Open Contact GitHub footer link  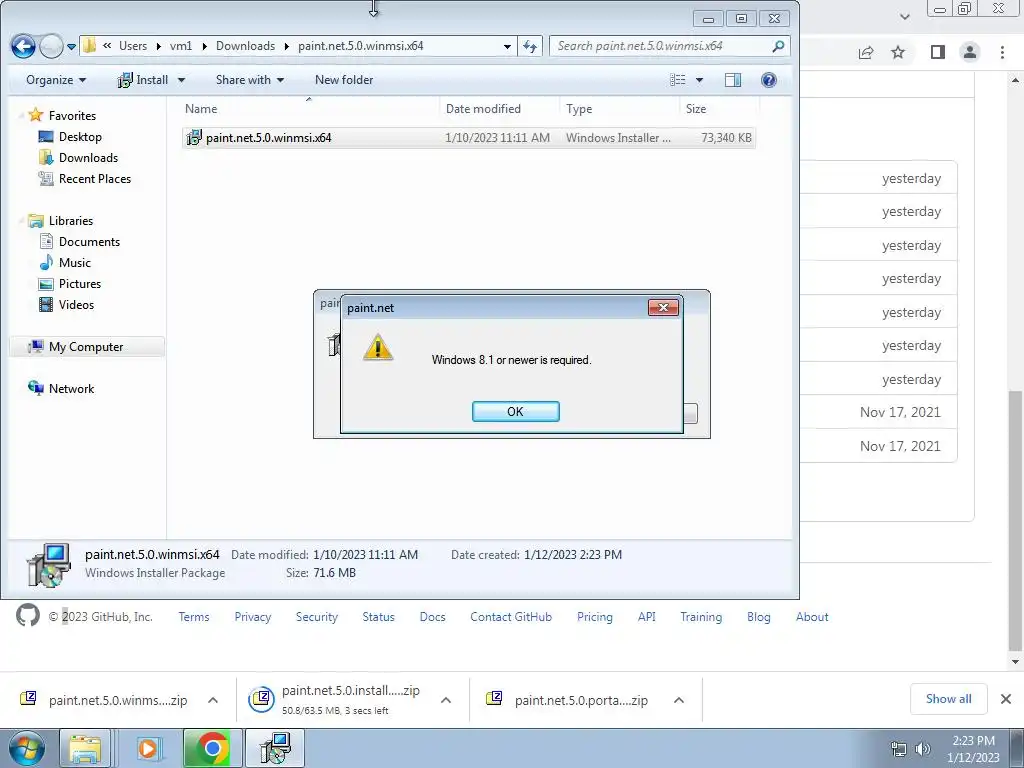pos(511,616)
